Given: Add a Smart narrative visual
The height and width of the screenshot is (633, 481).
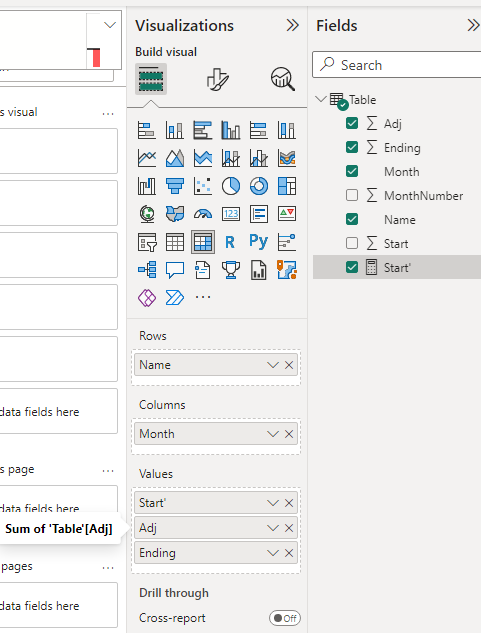Looking at the screenshot, I should click(203, 270).
